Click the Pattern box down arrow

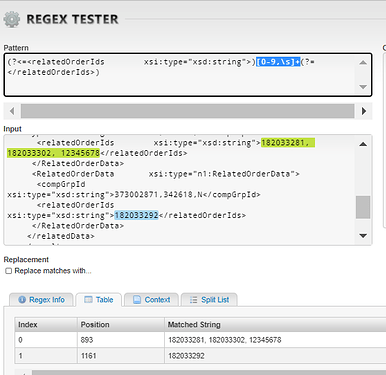coord(363,87)
